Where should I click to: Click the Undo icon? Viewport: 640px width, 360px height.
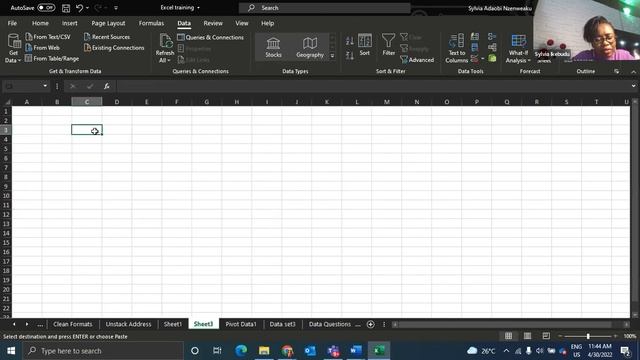tap(79, 8)
